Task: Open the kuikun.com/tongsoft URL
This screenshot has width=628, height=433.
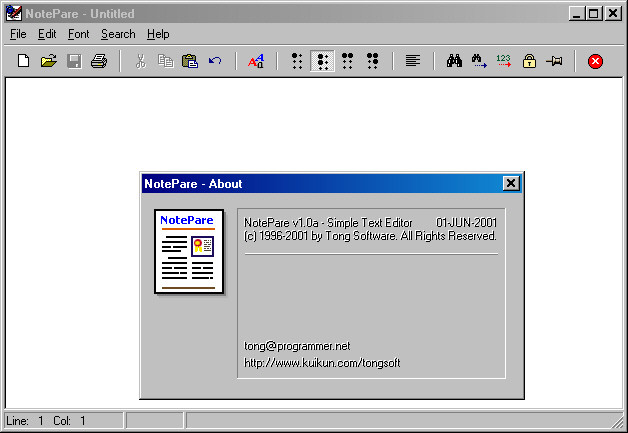Action: coord(322,363)
